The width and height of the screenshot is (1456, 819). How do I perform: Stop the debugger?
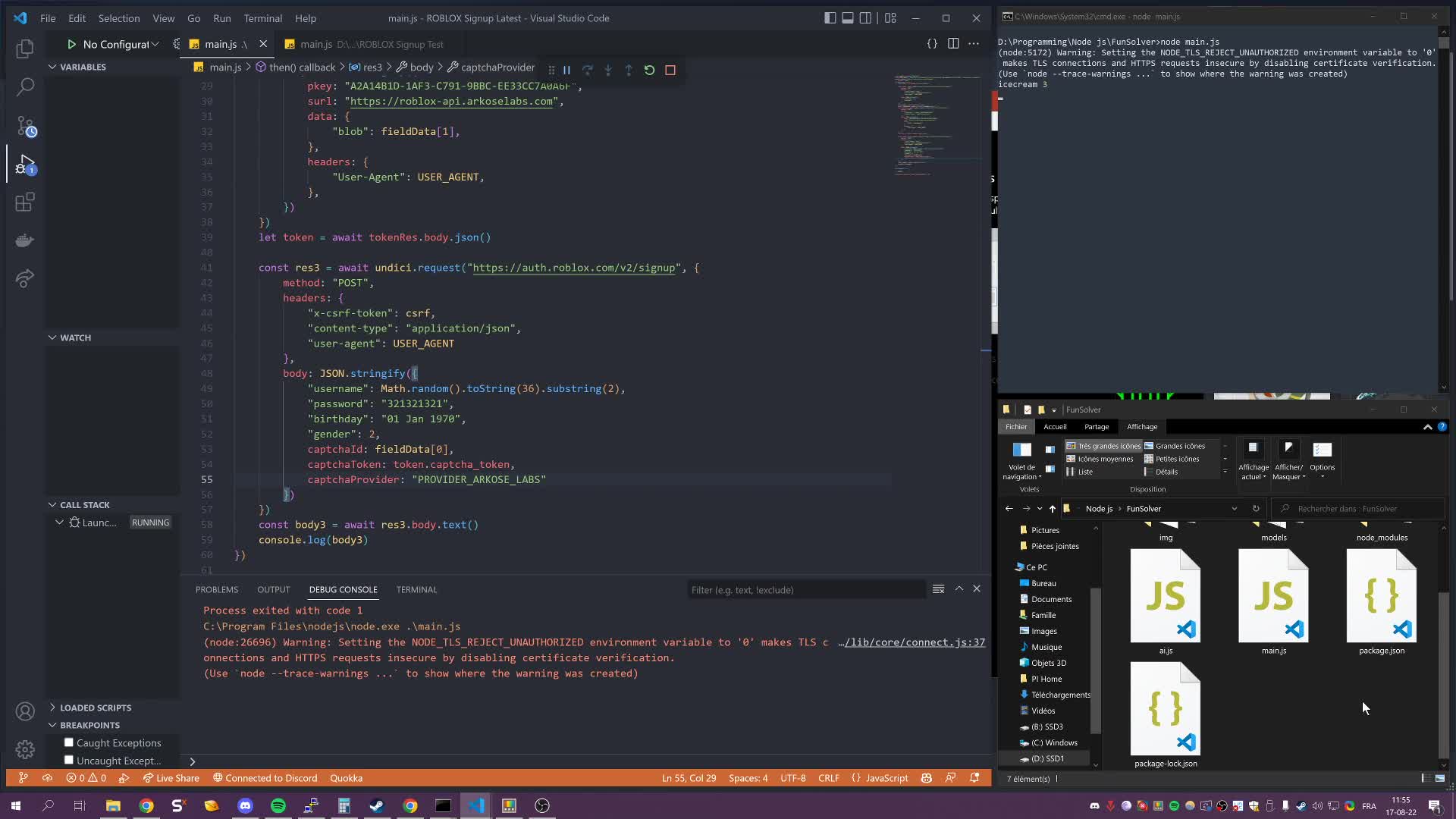pyautogui.click(x=670, y=70)
